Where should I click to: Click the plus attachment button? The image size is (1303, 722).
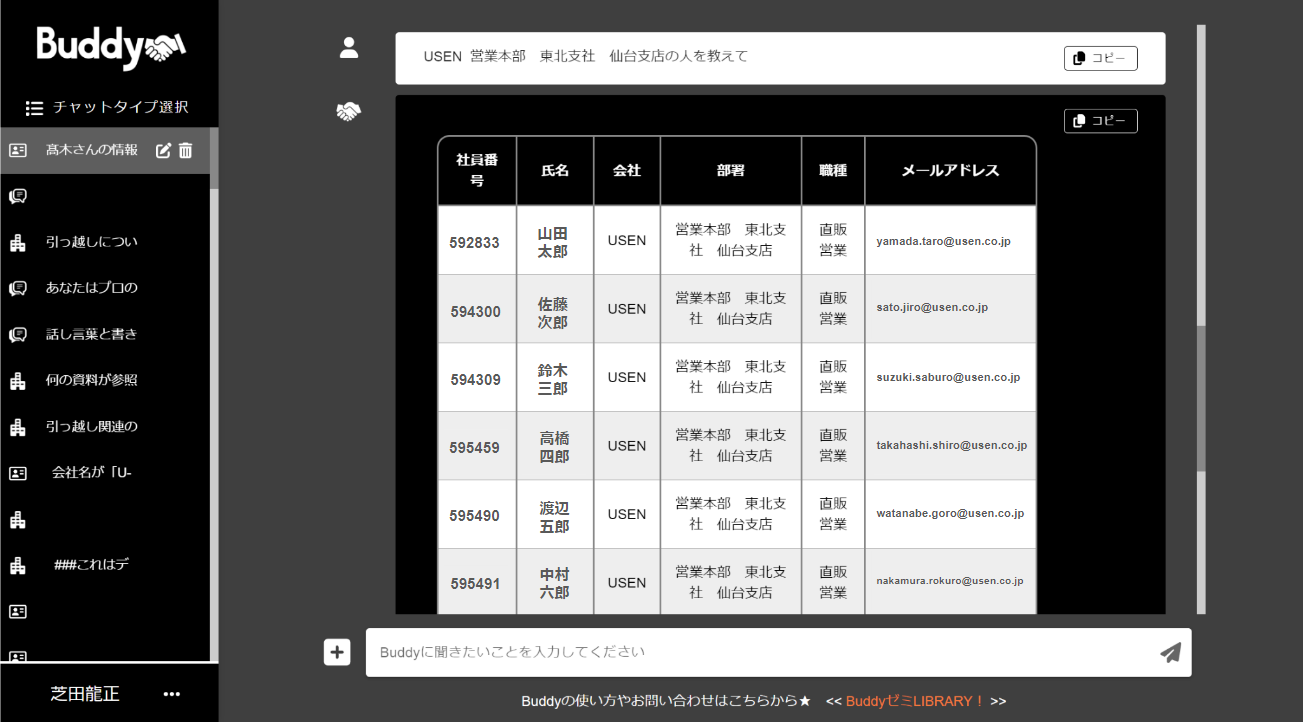point(337,652)
